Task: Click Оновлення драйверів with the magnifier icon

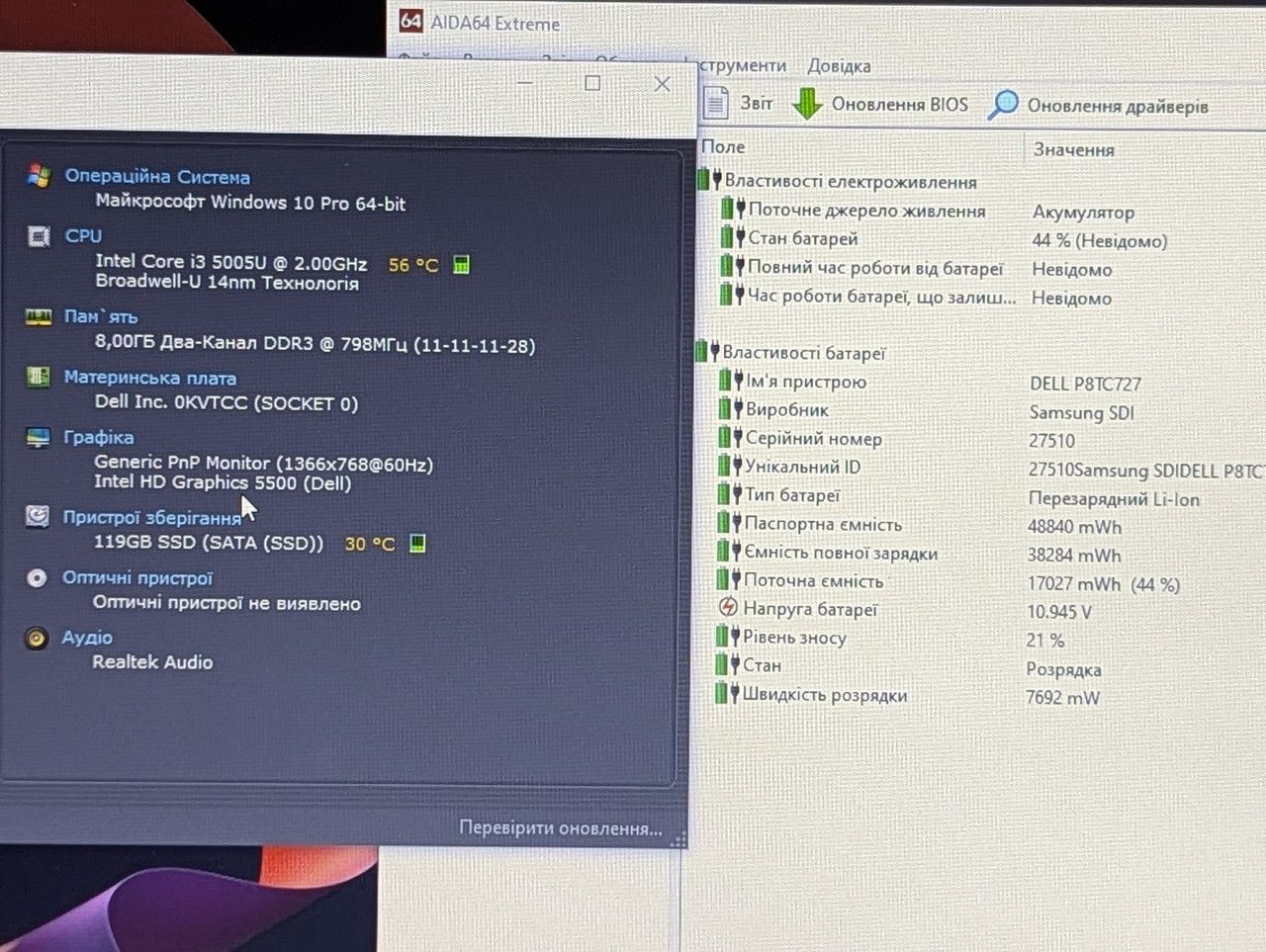Action: point(1098,106)
